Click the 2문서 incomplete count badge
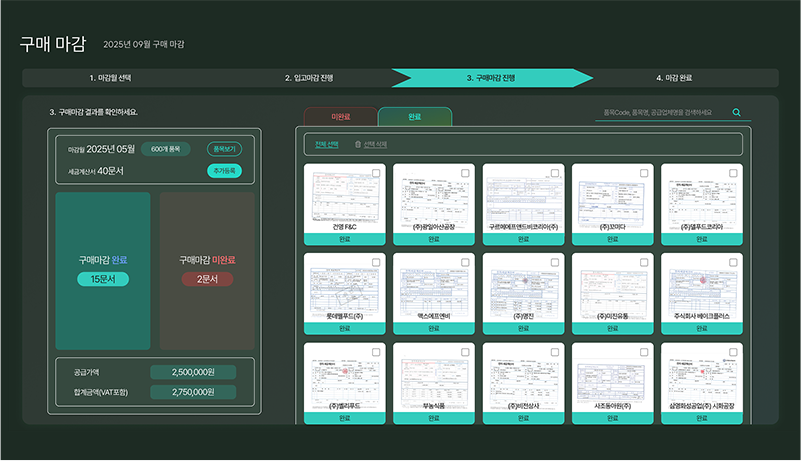 pyautogui.click(x=207, y=279)
